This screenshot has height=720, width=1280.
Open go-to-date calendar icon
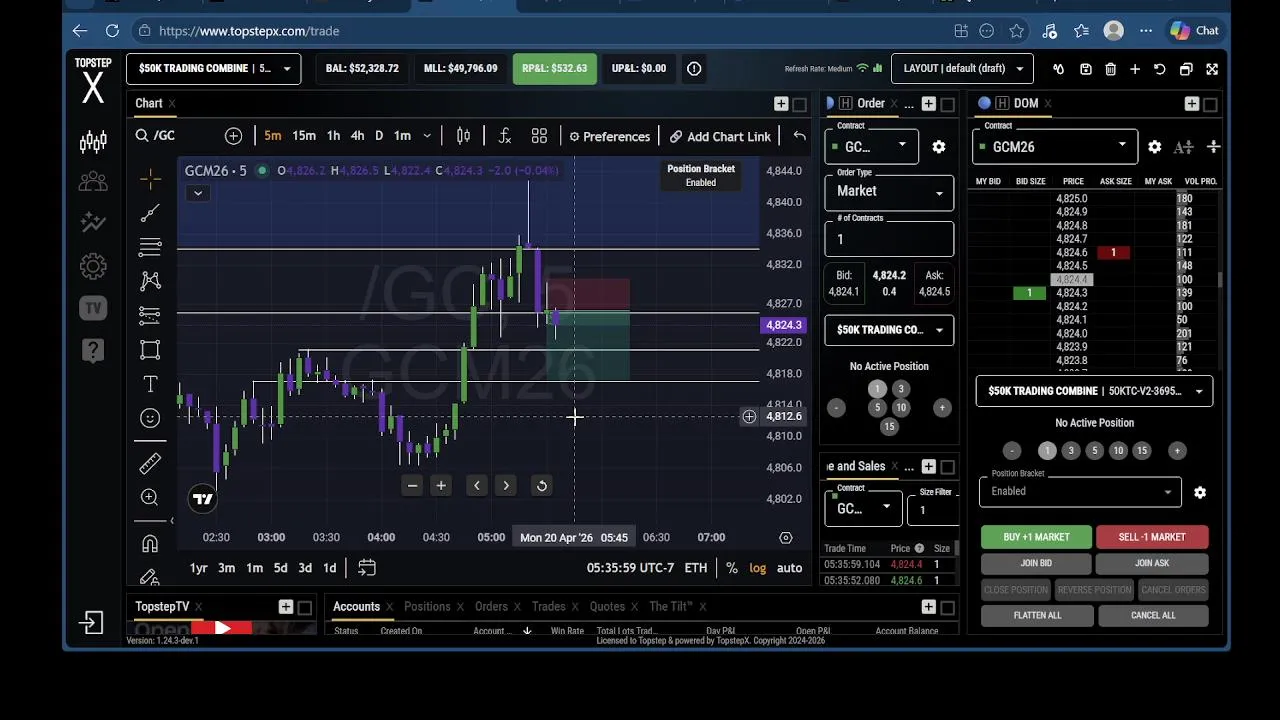tap(367, 568)
